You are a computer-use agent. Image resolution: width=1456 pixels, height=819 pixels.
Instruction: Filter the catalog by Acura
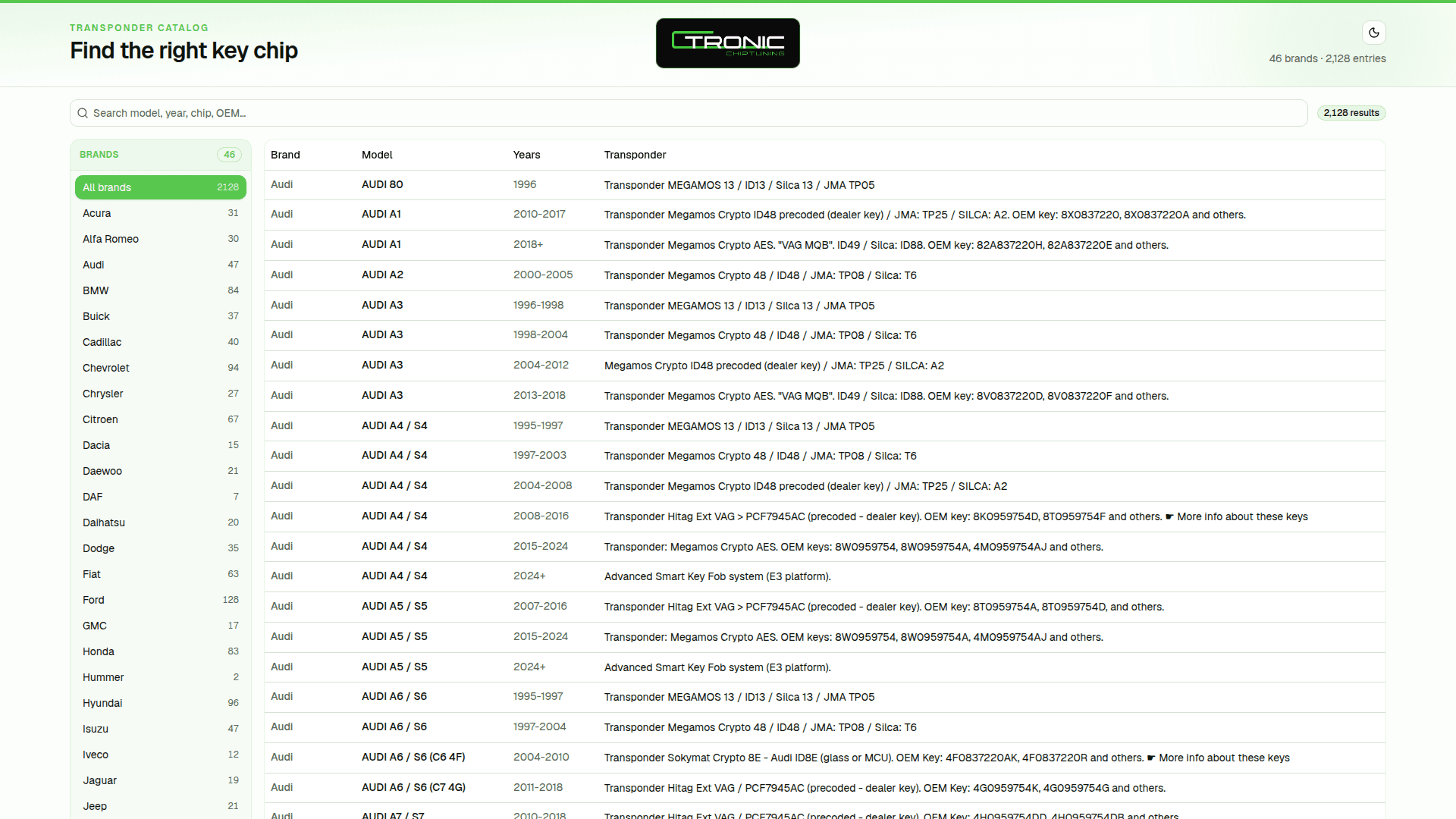[161, 213]
